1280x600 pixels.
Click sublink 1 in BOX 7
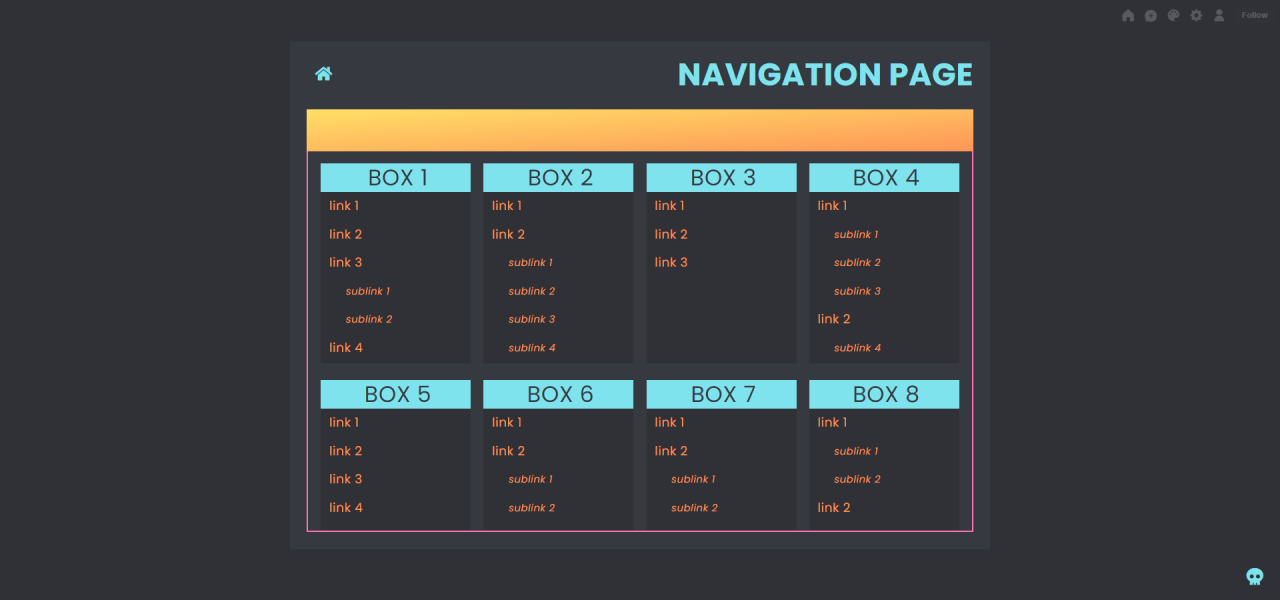point(693,479)
